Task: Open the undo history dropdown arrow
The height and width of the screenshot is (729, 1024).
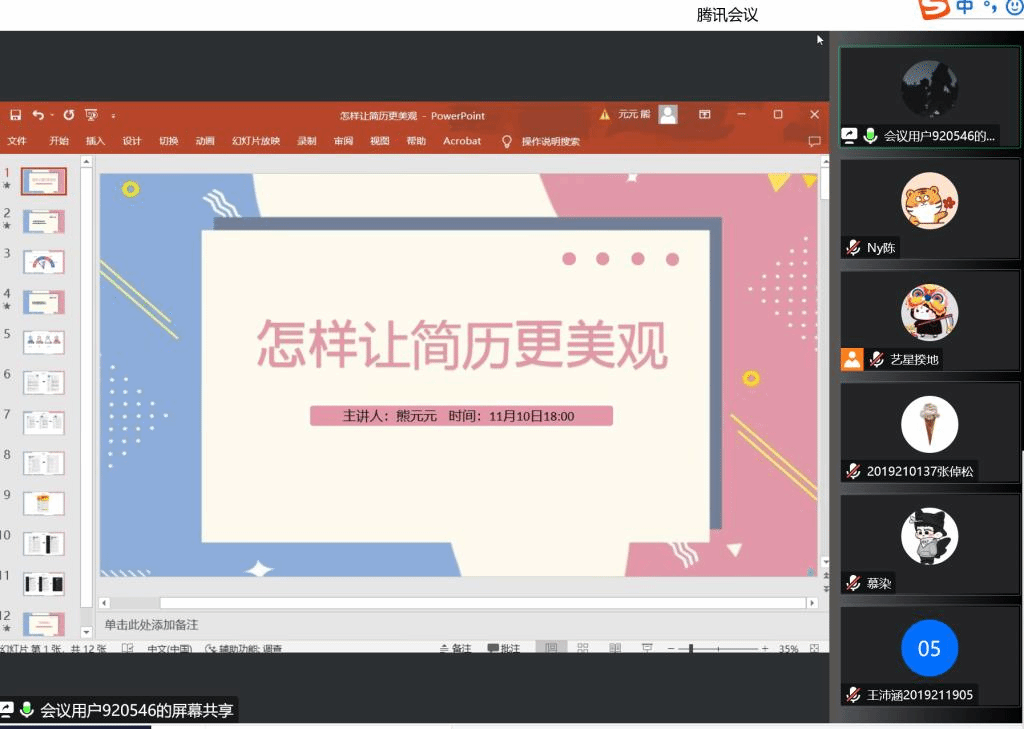Action: [52, 115]
